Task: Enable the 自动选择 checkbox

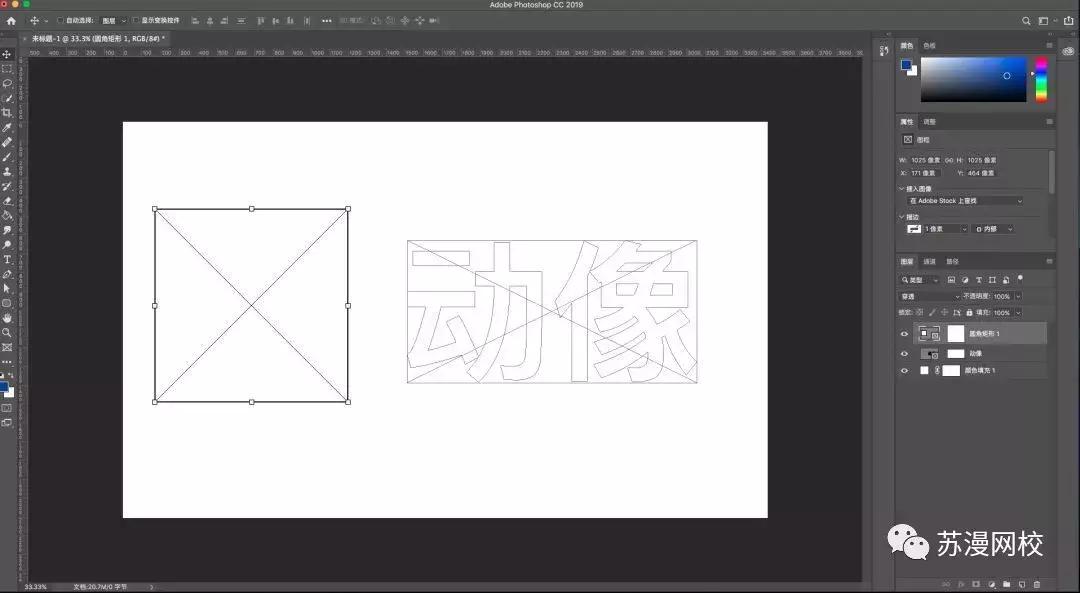Action: (61, 20)
